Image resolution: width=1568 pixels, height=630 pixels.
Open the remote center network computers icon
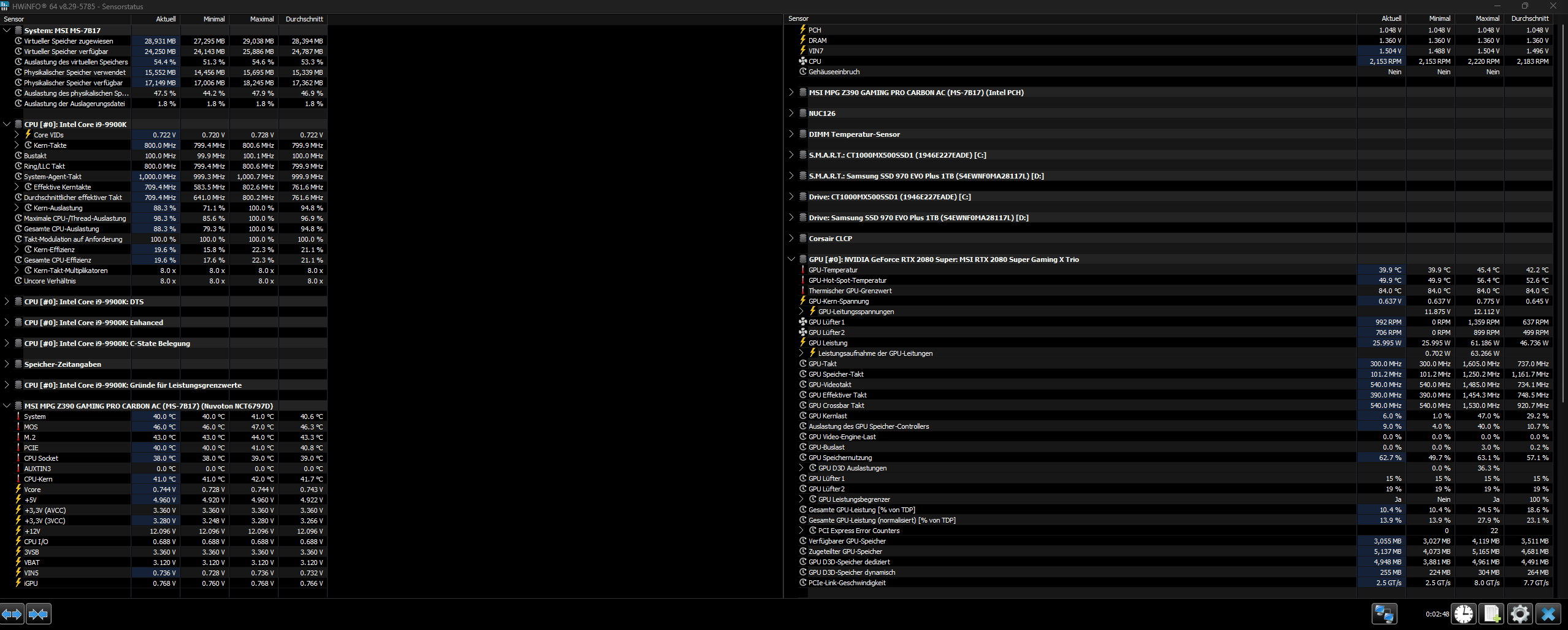coord(1384,613)
